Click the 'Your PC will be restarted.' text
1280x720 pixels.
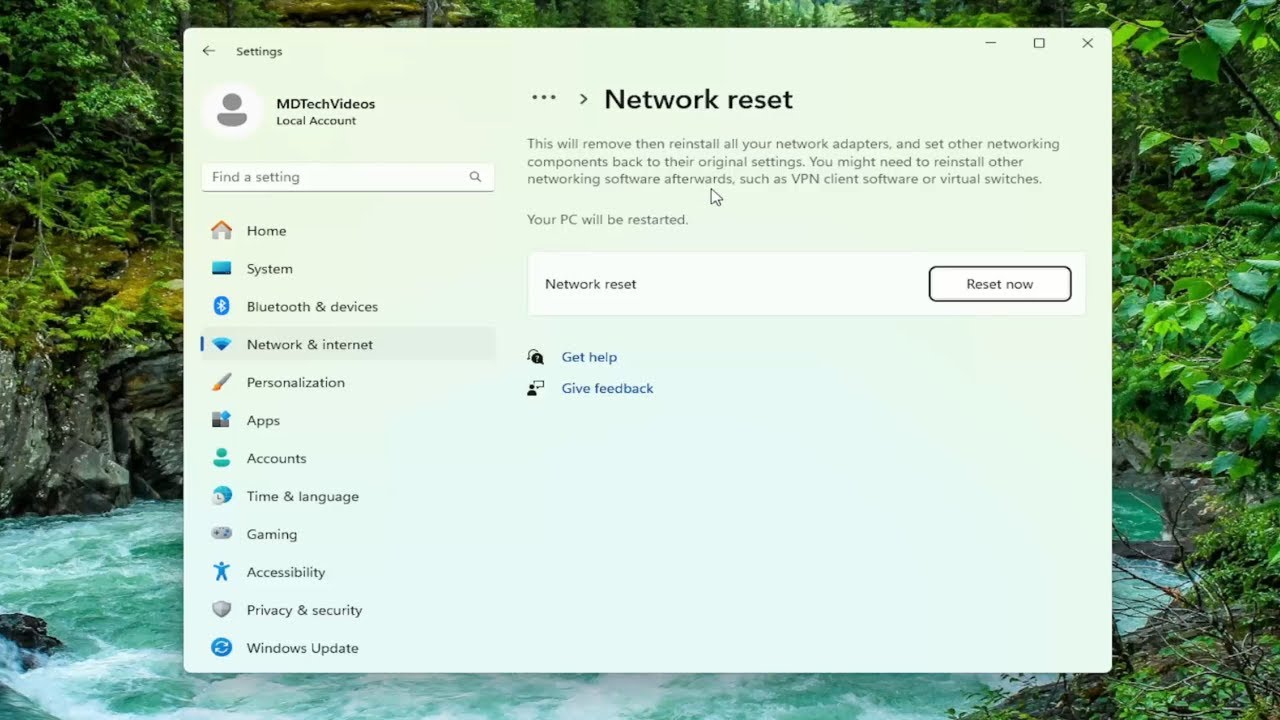(608, 219)
